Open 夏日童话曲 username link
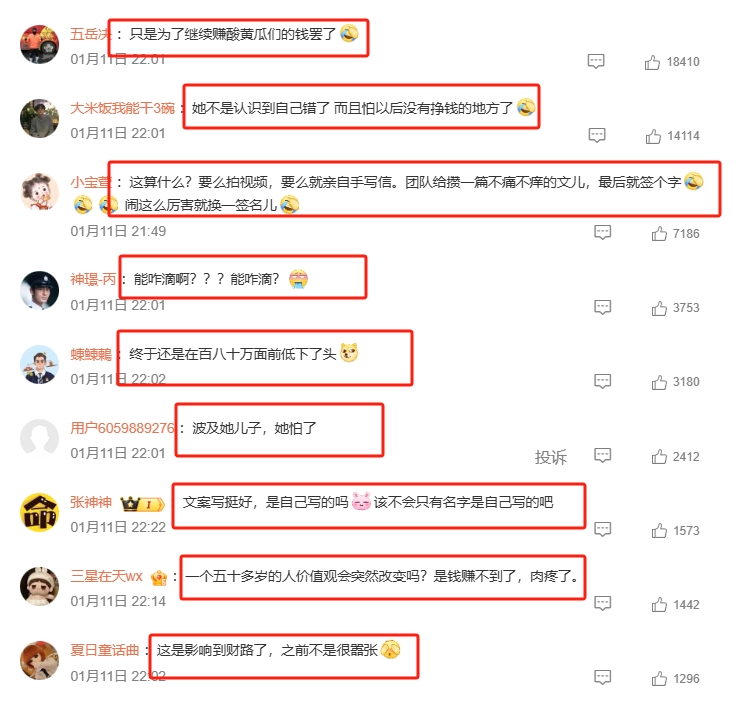 tap(105, 650)
